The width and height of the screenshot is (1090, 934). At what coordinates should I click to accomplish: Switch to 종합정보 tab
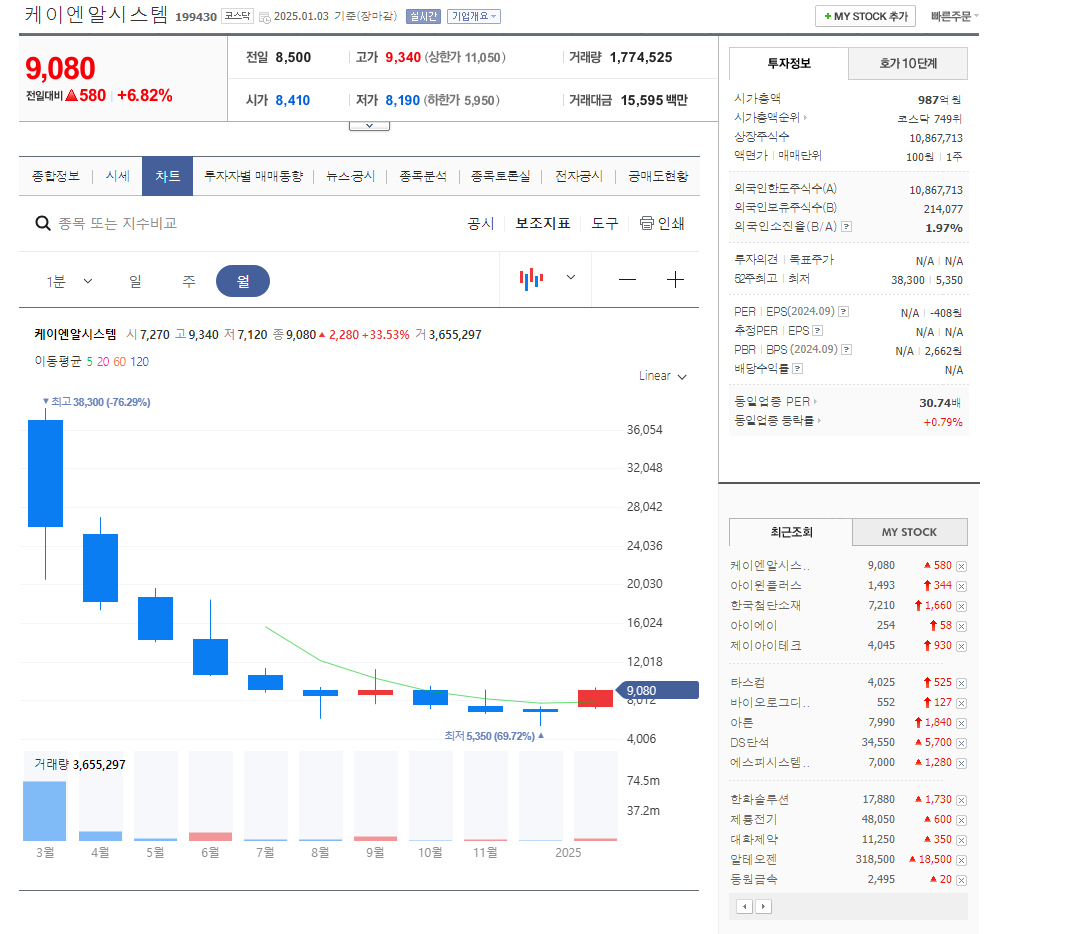[x=56, y=176]
